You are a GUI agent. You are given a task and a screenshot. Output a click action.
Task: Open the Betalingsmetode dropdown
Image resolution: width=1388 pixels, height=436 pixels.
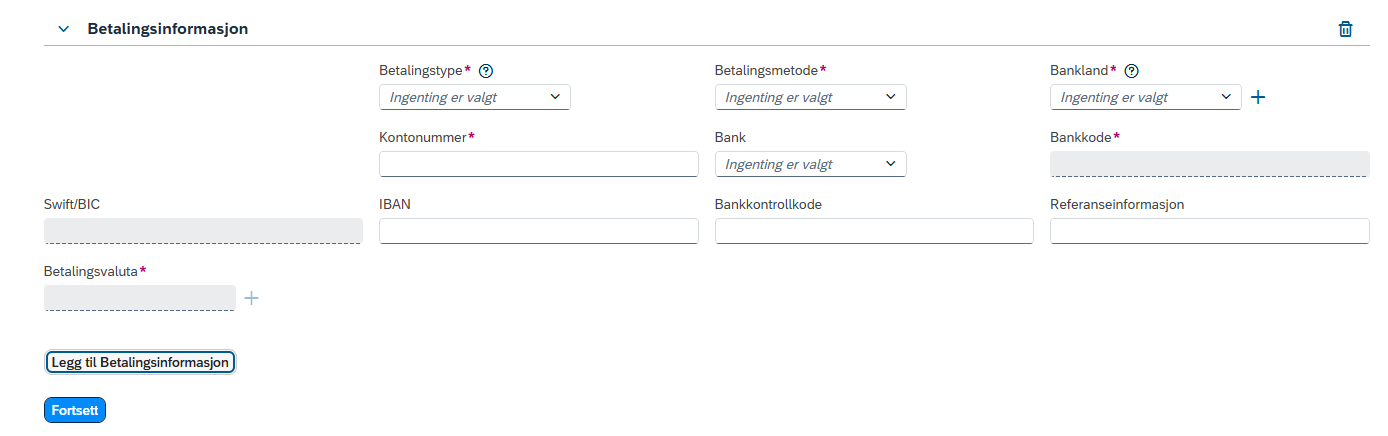pyautogui.click(x=810, y=97)
